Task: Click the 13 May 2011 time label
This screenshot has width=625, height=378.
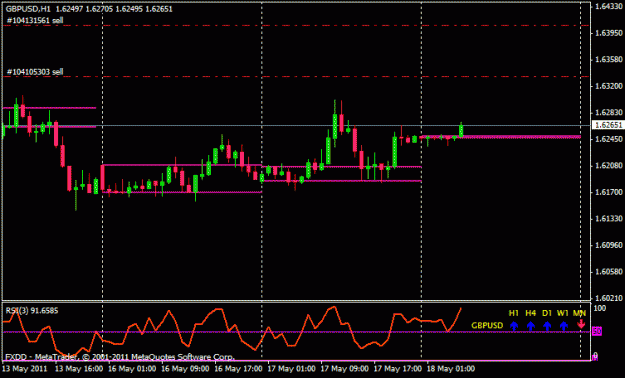Action: pos(25,369)
